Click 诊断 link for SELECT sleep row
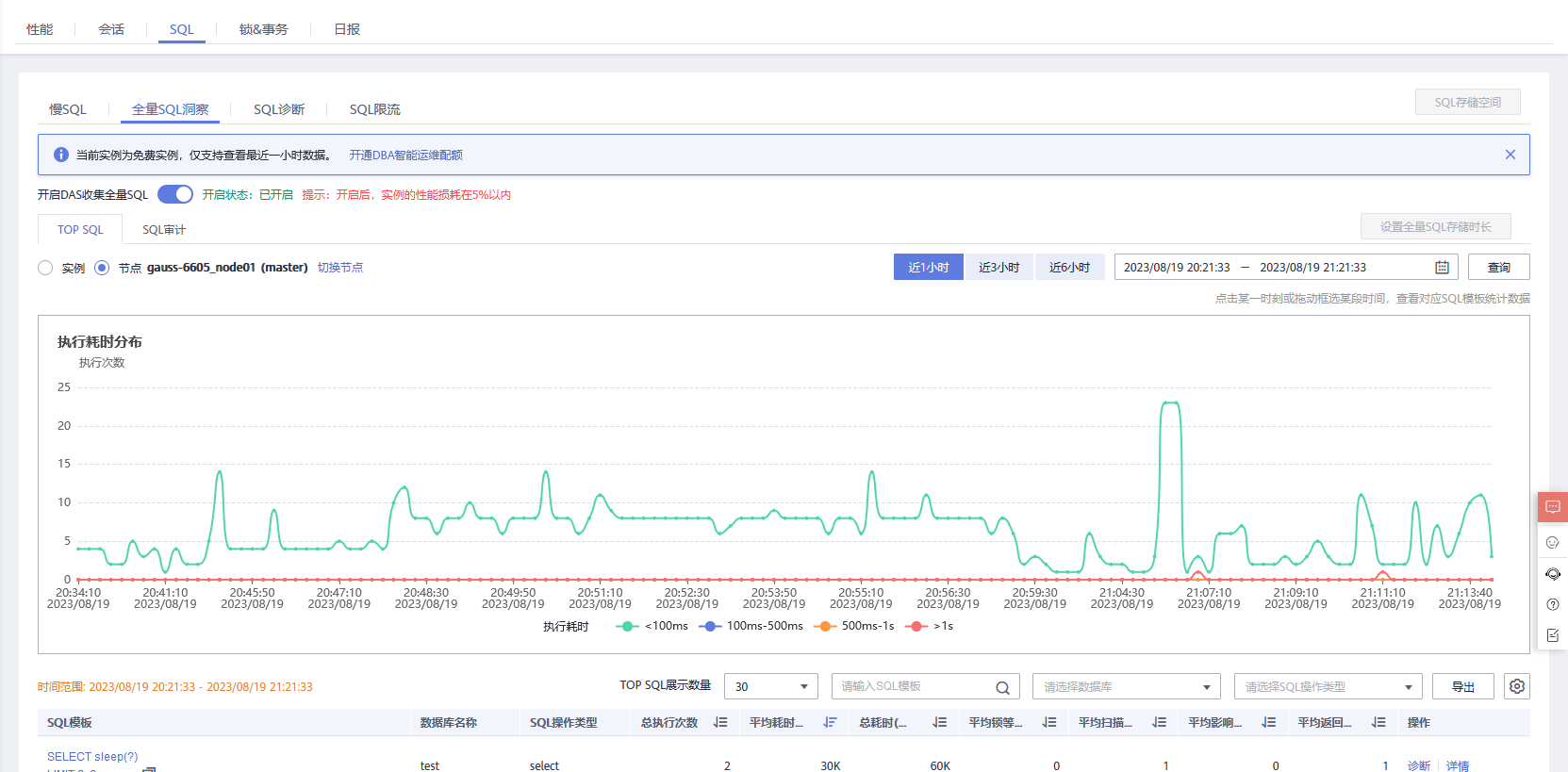The width and height of the screenshot is (1568, 772). 1419,765
